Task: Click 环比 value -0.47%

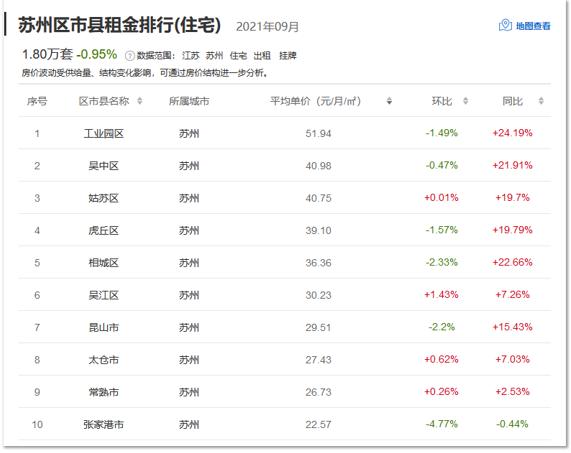Action: click(442, 165)
